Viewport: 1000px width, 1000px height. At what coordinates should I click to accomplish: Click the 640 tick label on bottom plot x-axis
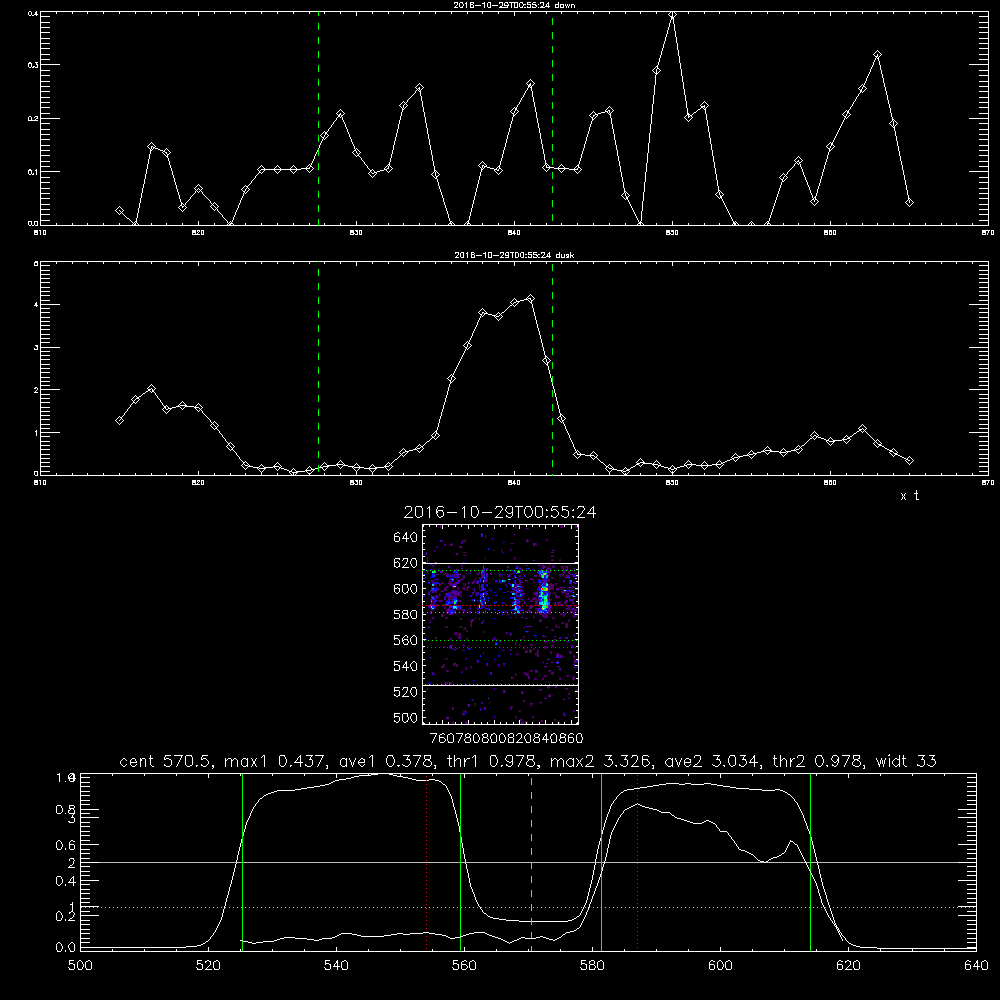(x=976, y=966)
